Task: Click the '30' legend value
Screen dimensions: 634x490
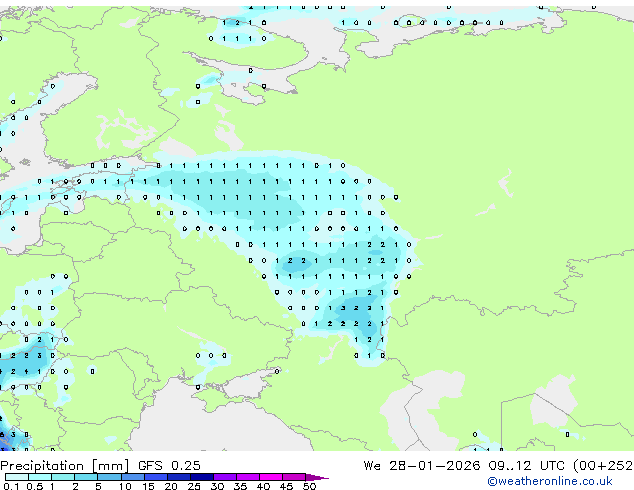Action: [x=217, y=486]
